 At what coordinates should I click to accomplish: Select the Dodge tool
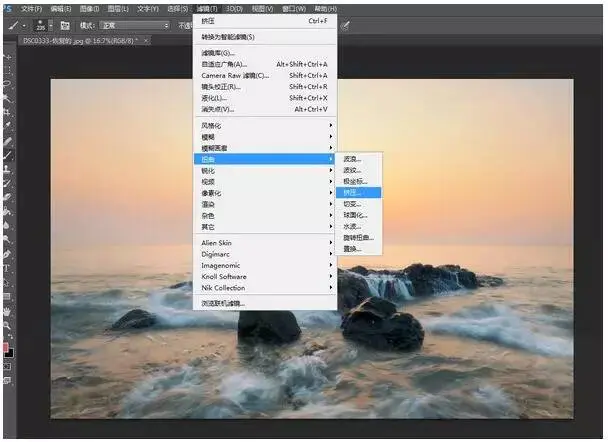click(x=7, y=239)
